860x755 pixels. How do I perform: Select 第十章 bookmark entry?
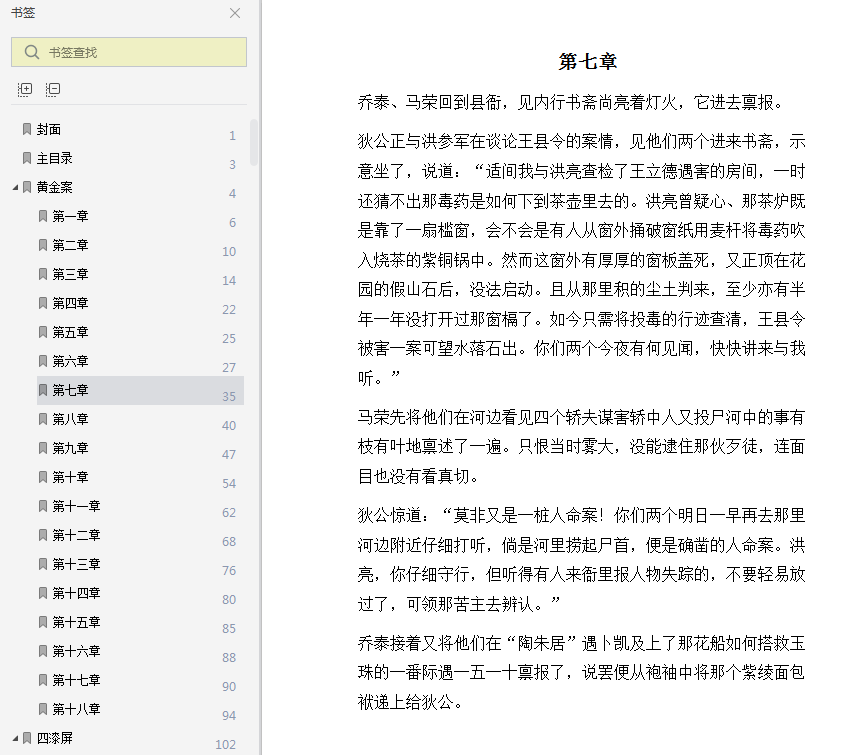(x=70, y=478)
